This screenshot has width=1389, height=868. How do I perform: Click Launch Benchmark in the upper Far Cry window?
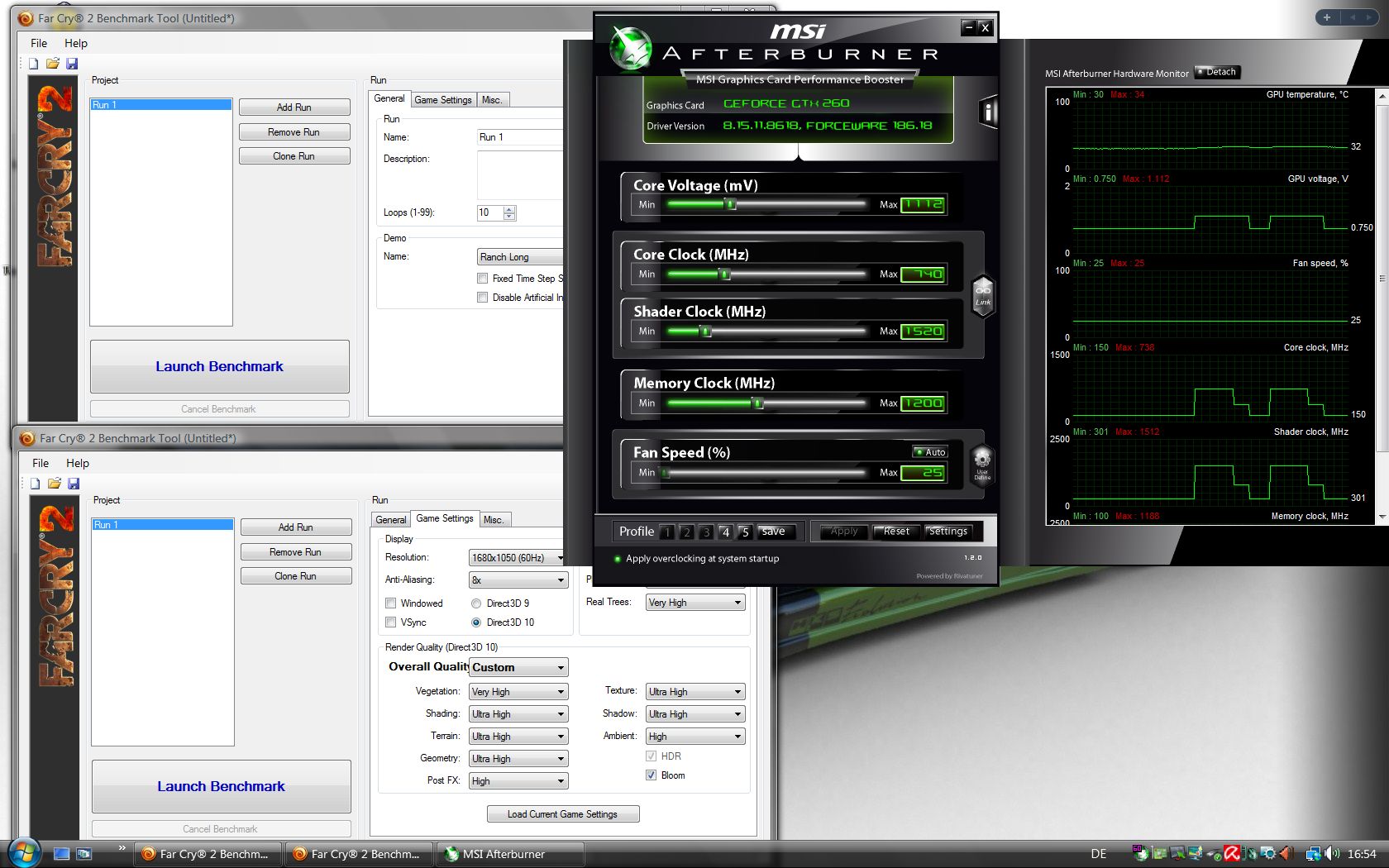pos(220,366)
